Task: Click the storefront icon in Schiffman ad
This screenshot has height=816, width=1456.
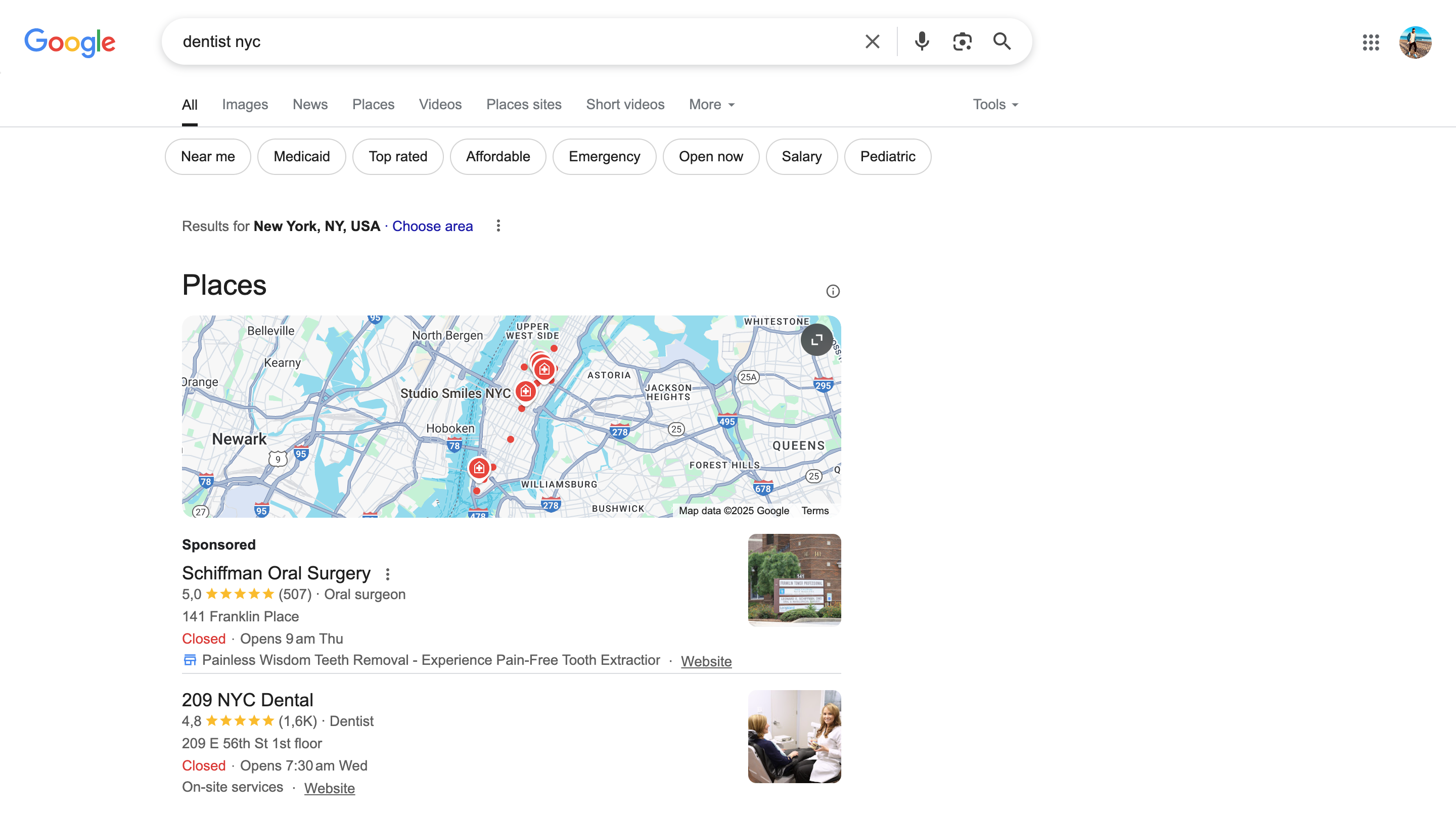Action: pyautogui.click(x=190, y=660)
